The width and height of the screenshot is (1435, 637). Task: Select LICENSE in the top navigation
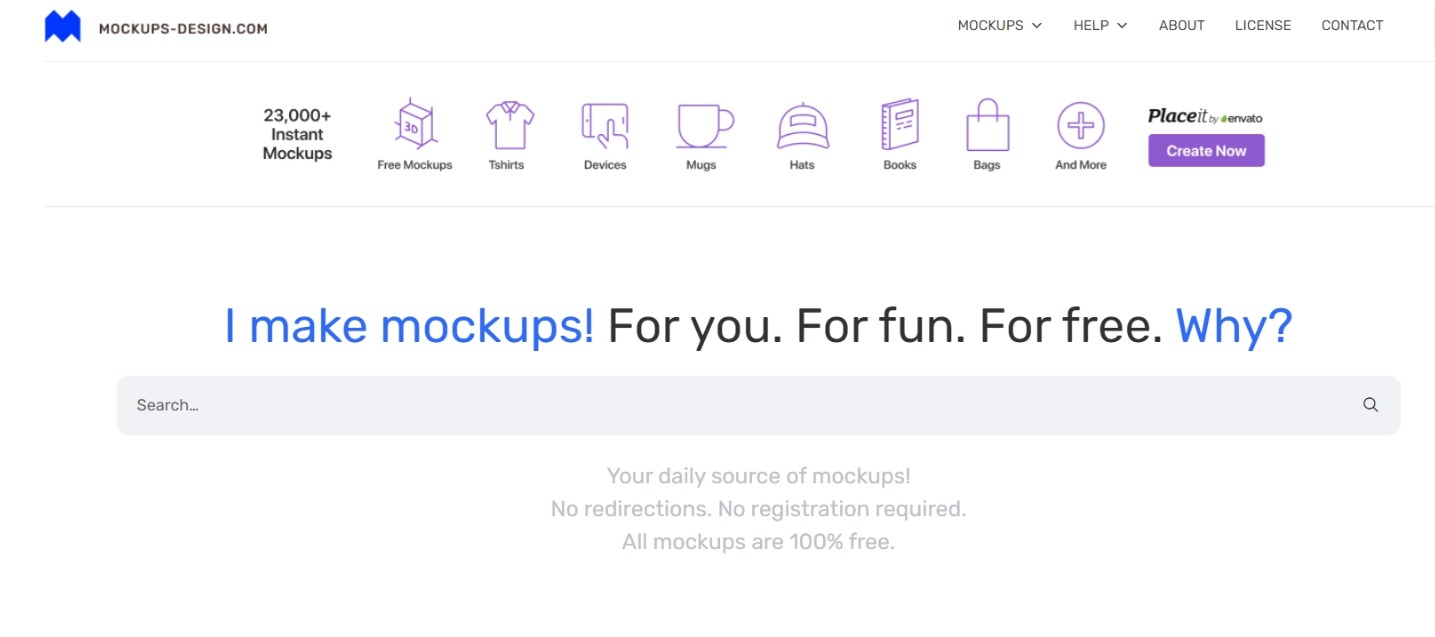coord(1263,25)
